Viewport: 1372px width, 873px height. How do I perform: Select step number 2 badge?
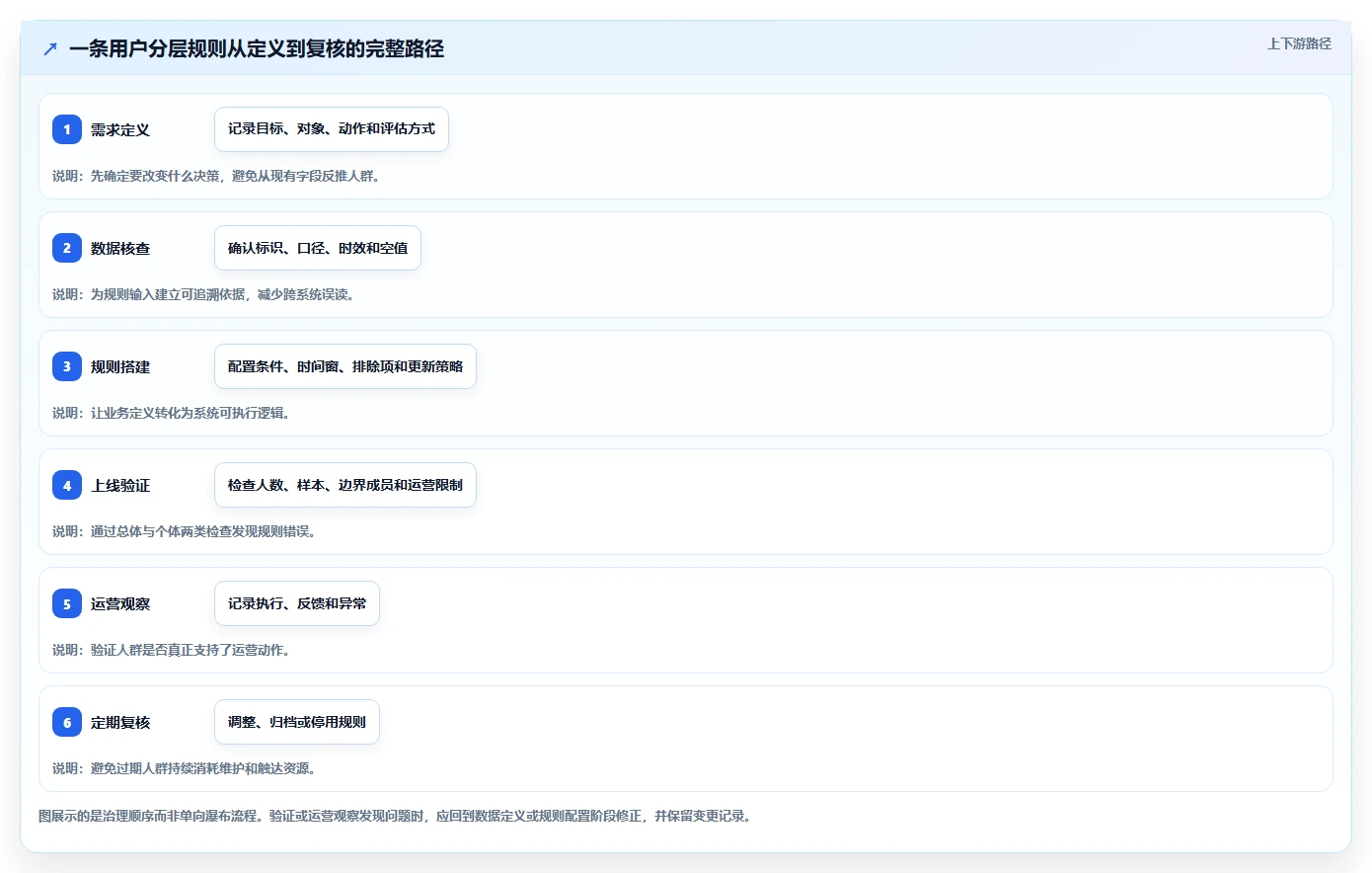click(67, 248)
